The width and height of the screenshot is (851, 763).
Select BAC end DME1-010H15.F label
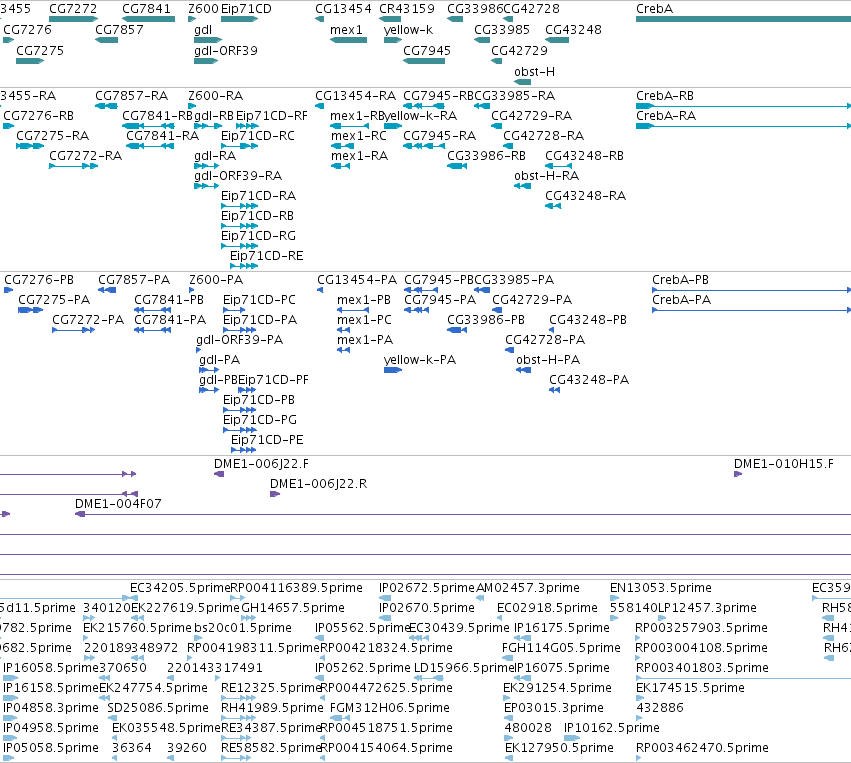[783, 463]
